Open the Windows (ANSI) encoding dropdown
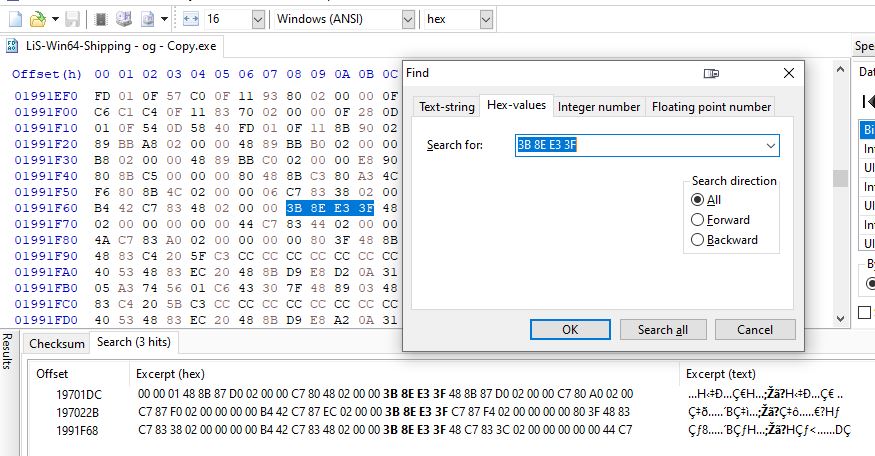 coord(407,19)
